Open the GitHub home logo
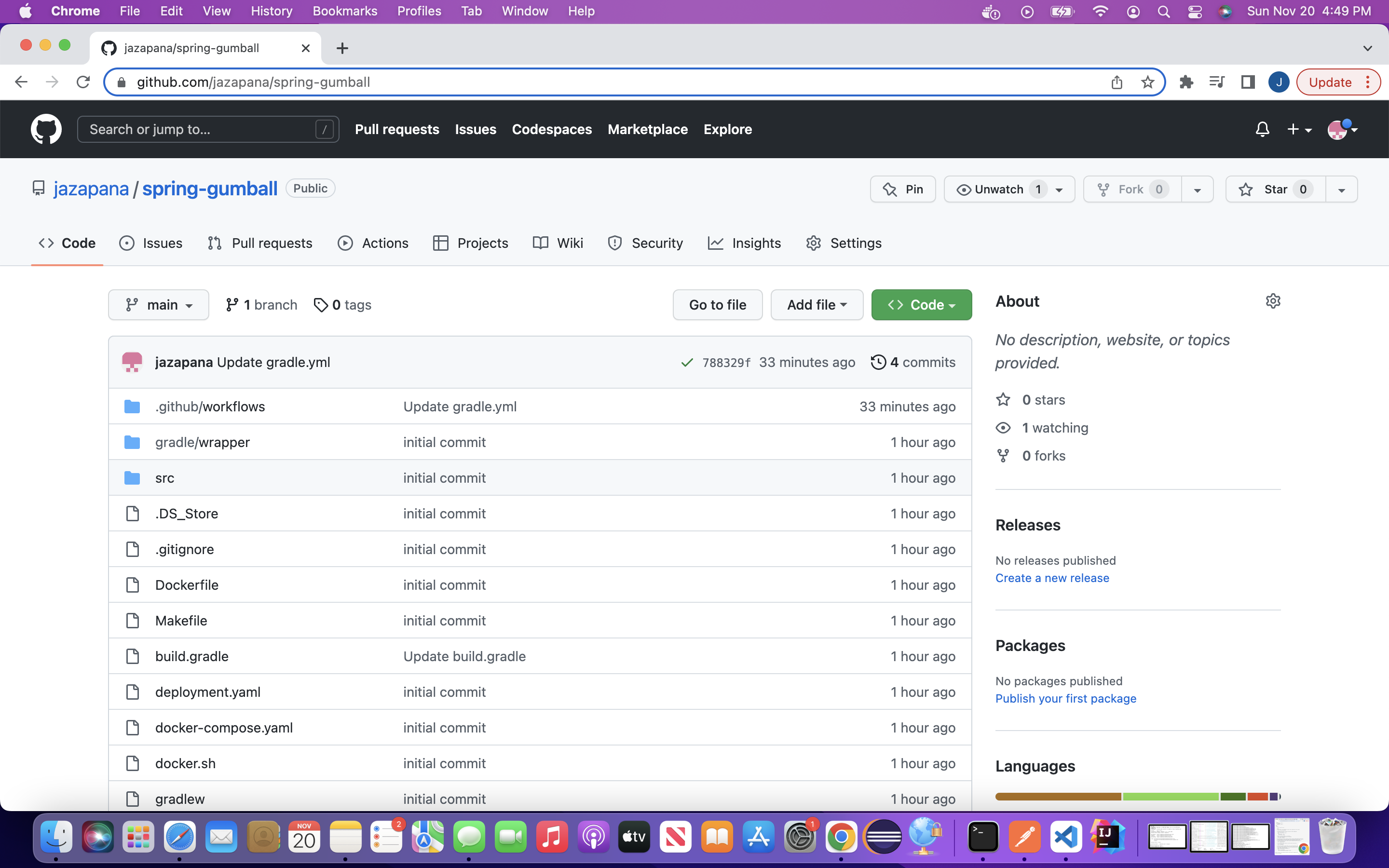The width and height of the screenshot is (1389, 868). (x=46, y=129)
